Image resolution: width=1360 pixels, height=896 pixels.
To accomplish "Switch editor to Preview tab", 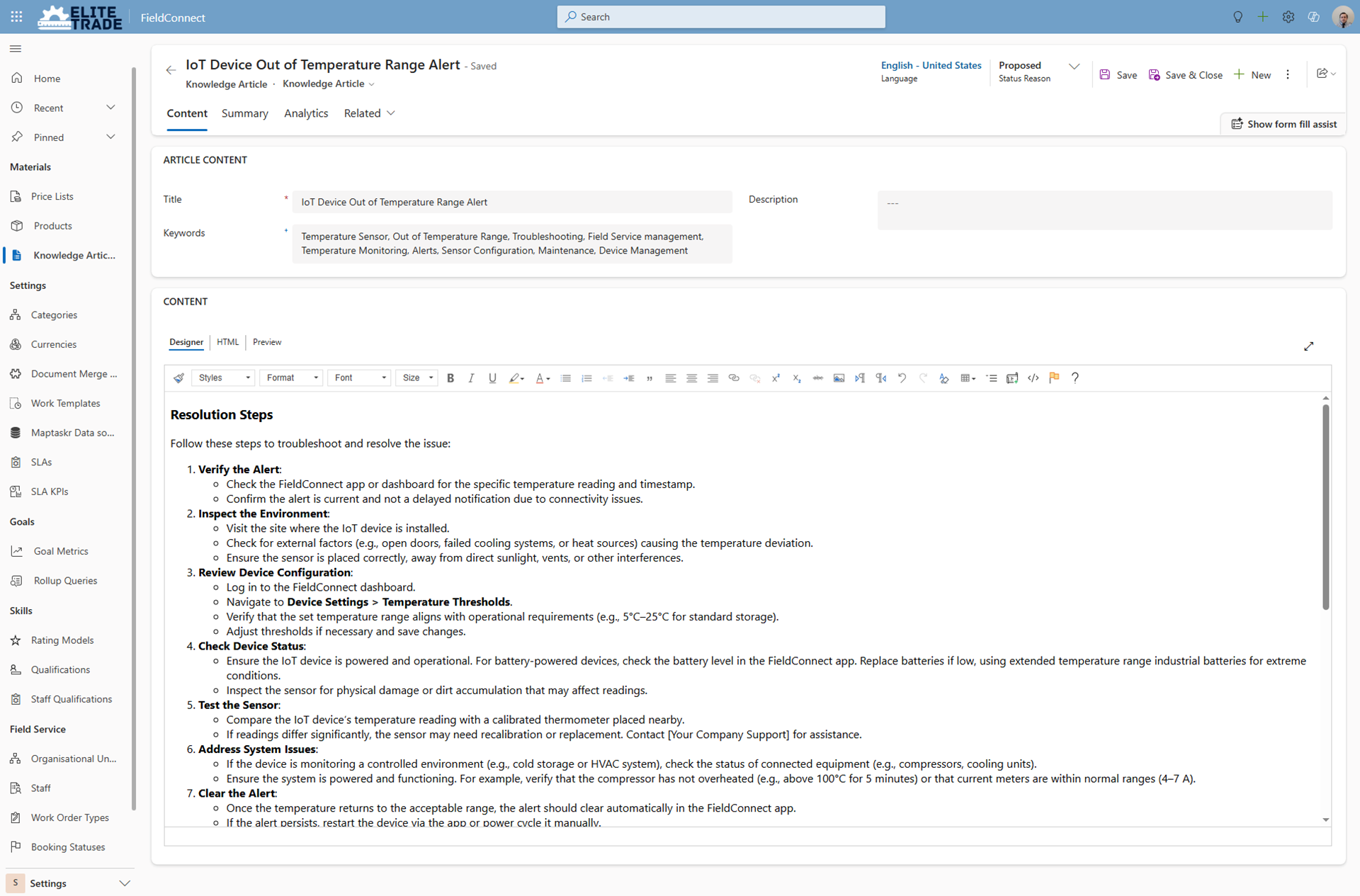I will [267, 342].
